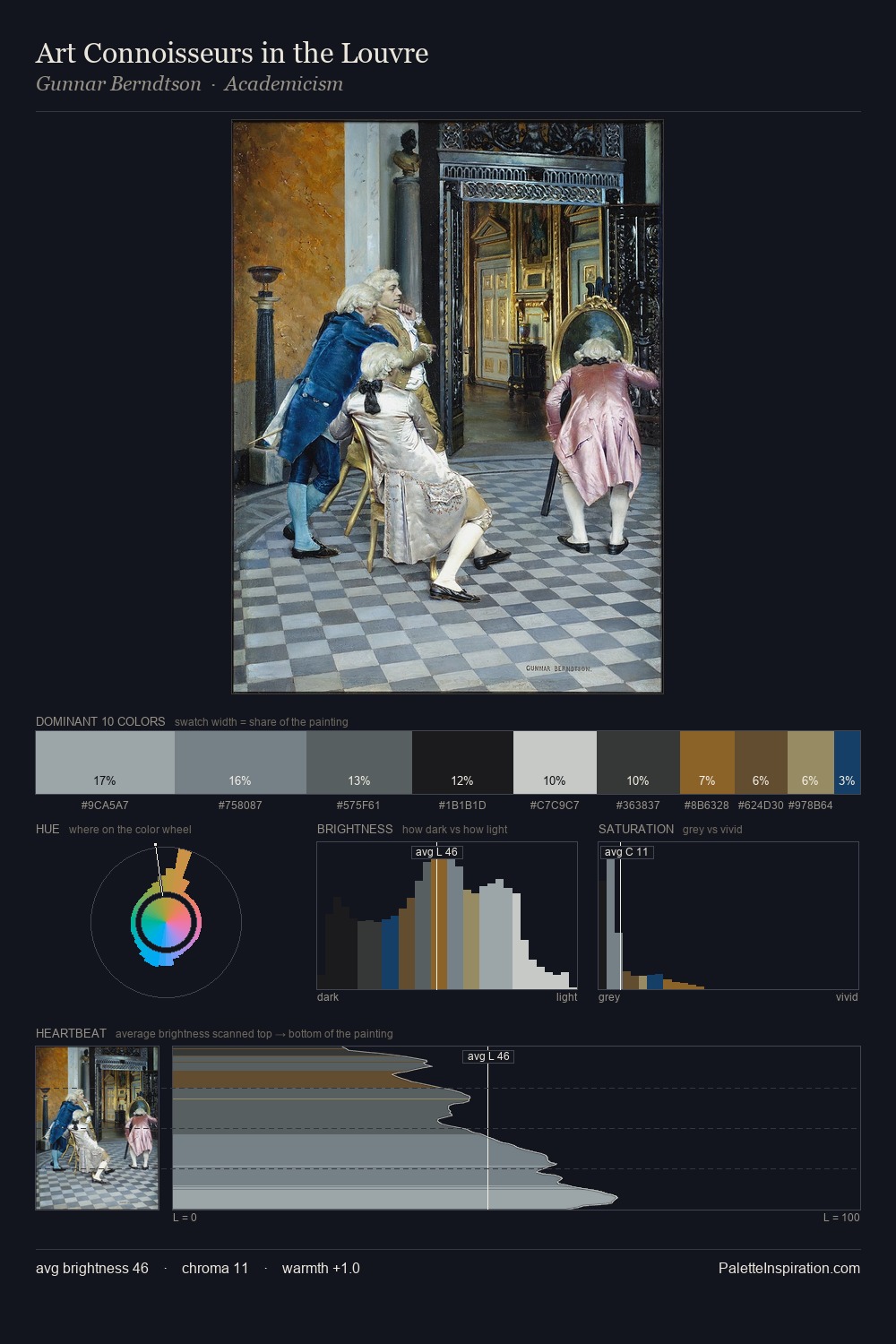This screenshot has width=896, height=1344.
Task: Click the 'avg C 11' saturation label
Action: coord(626,852)
